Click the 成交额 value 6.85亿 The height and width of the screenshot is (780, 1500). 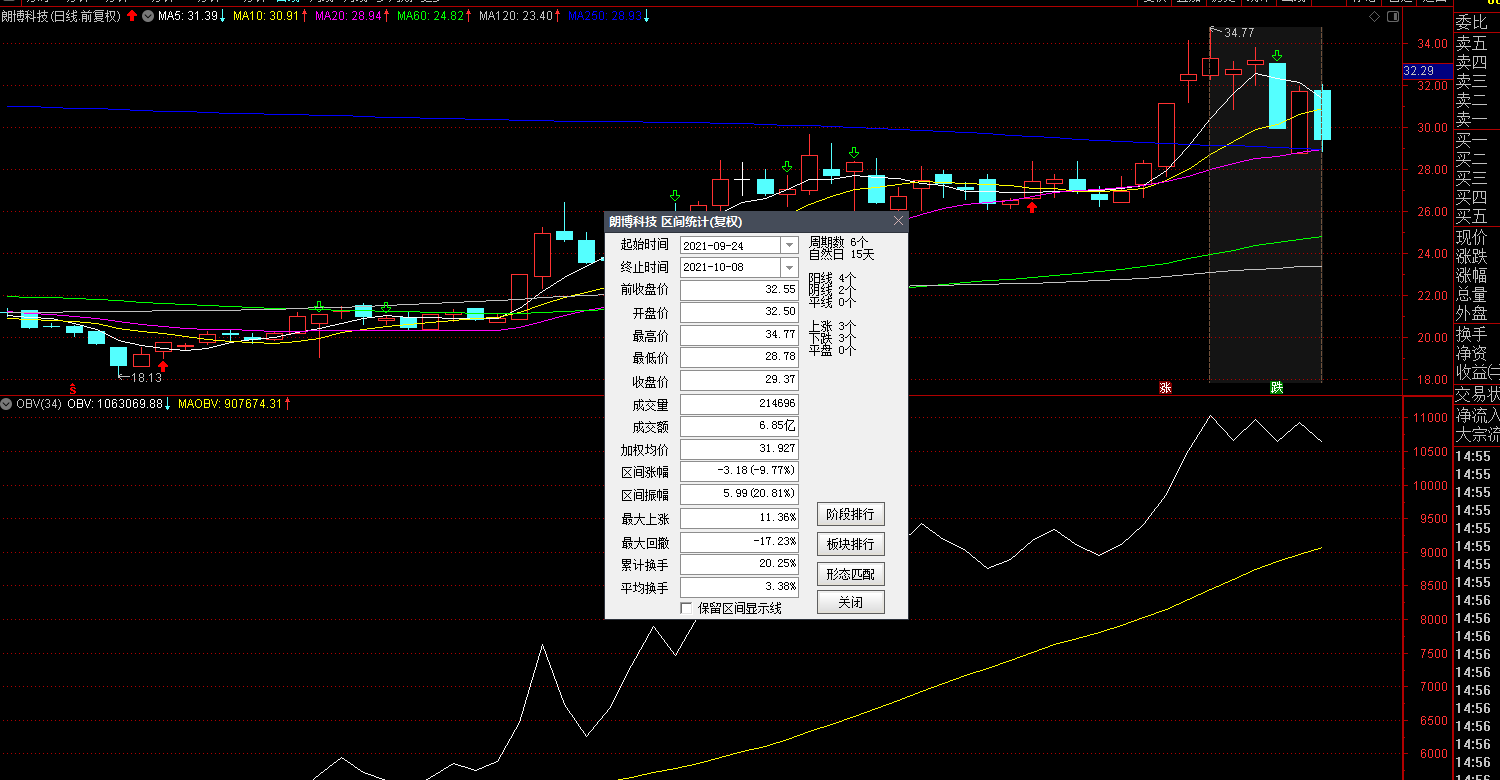click(739, 427)
